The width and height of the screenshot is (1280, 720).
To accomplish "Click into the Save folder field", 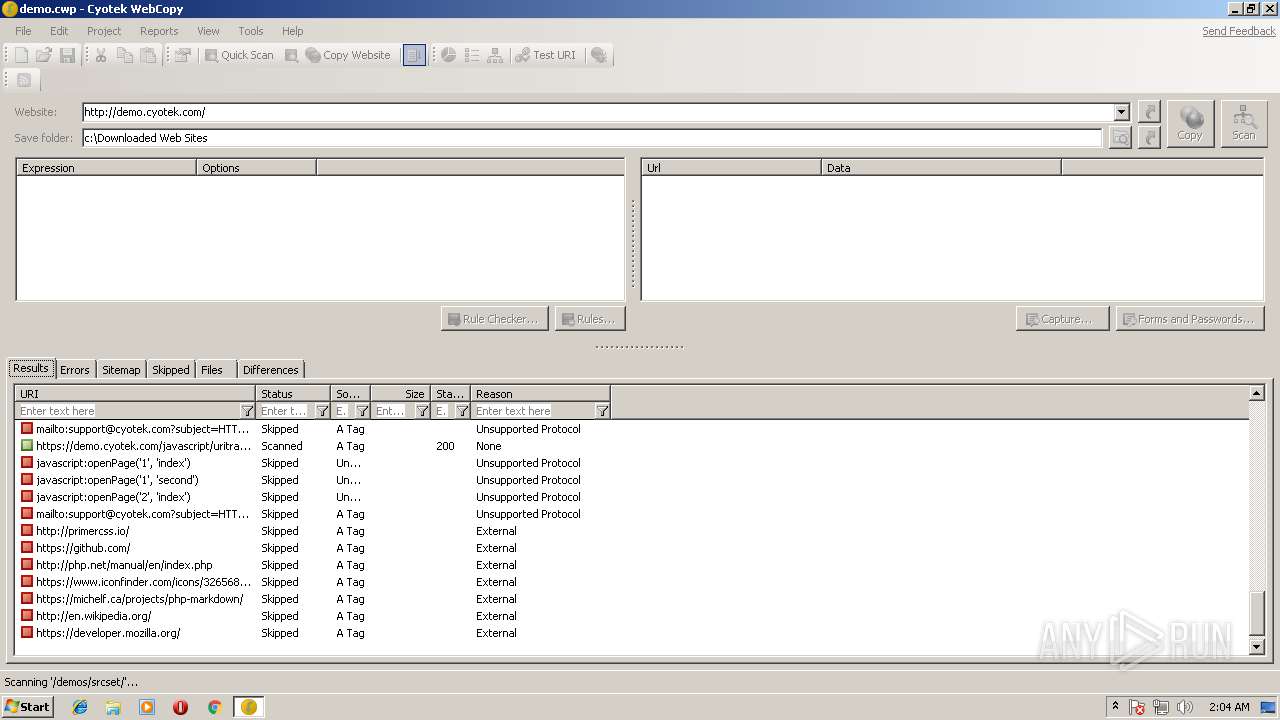I will [x=592, y=138].
